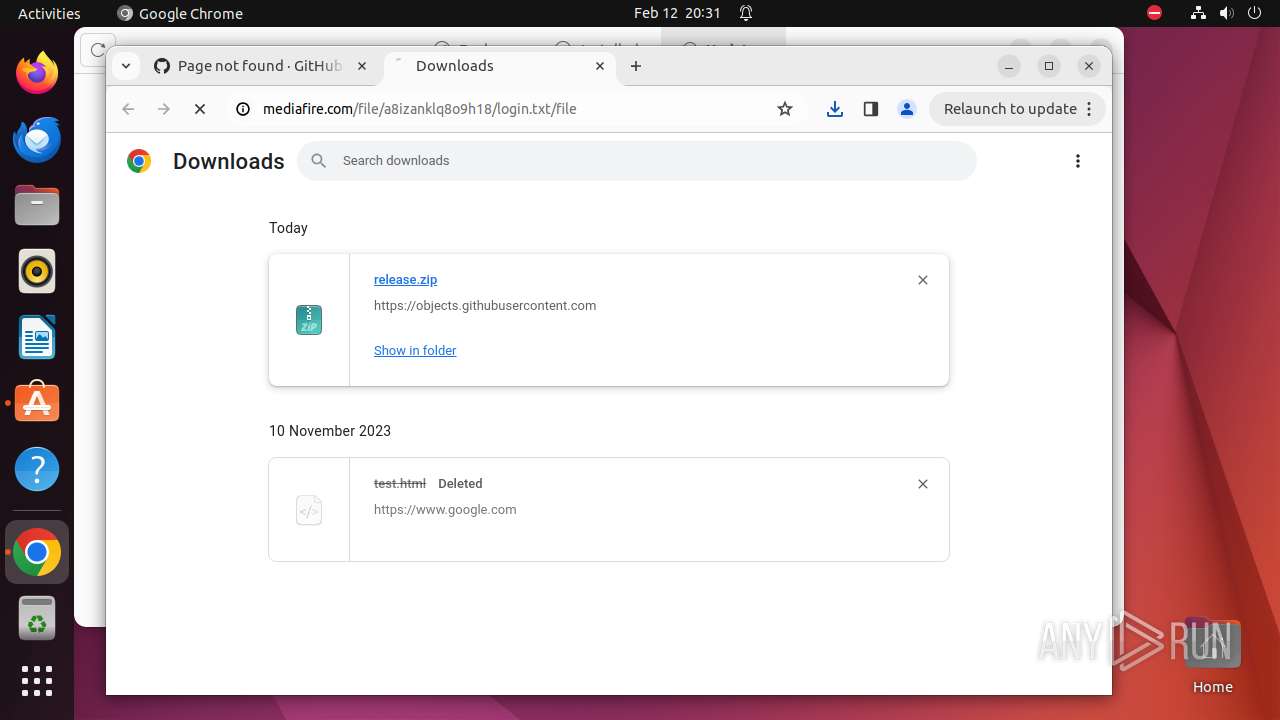This screenshot has width=1280, height=720.
Task: Open the Firefox dock icon
Action: [37, 74]
